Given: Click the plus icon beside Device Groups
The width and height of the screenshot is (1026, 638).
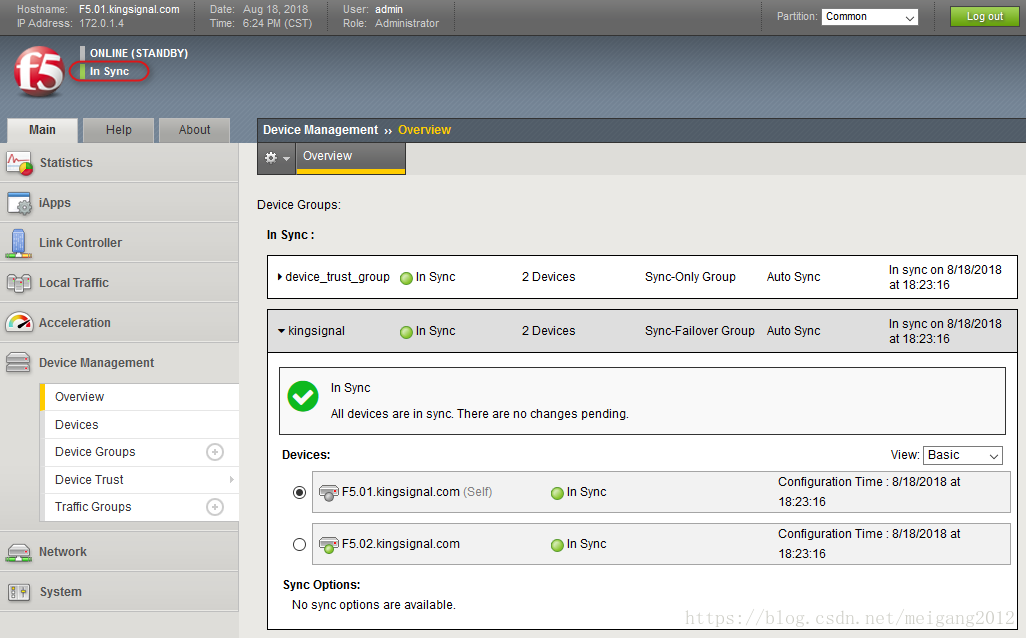Looking at the screenshot, I should point(215,452).
